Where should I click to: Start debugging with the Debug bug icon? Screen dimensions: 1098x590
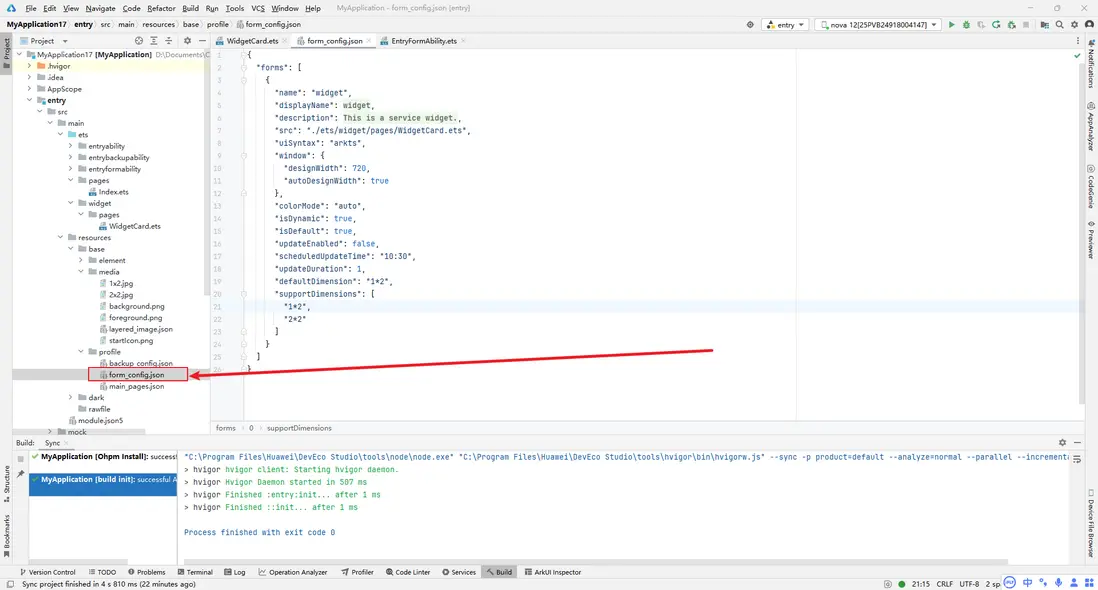pyautogui.click(x=966, y=24)
